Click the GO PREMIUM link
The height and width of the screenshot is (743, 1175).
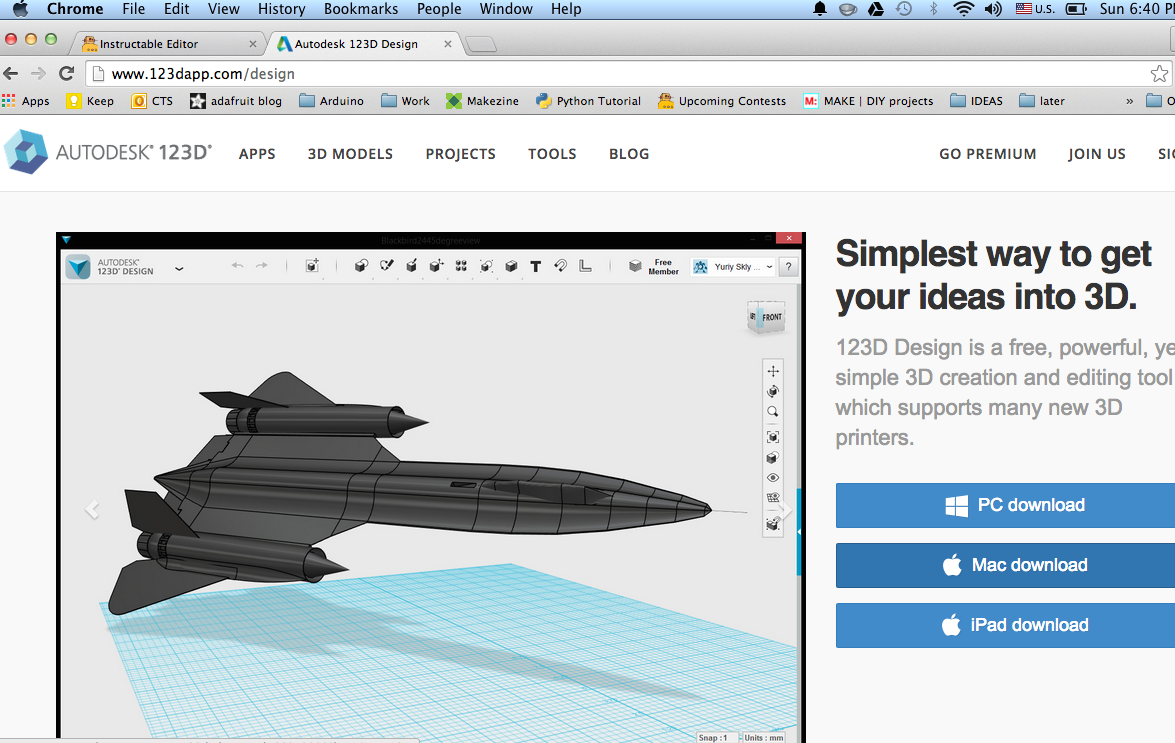(x=988, y=154)
